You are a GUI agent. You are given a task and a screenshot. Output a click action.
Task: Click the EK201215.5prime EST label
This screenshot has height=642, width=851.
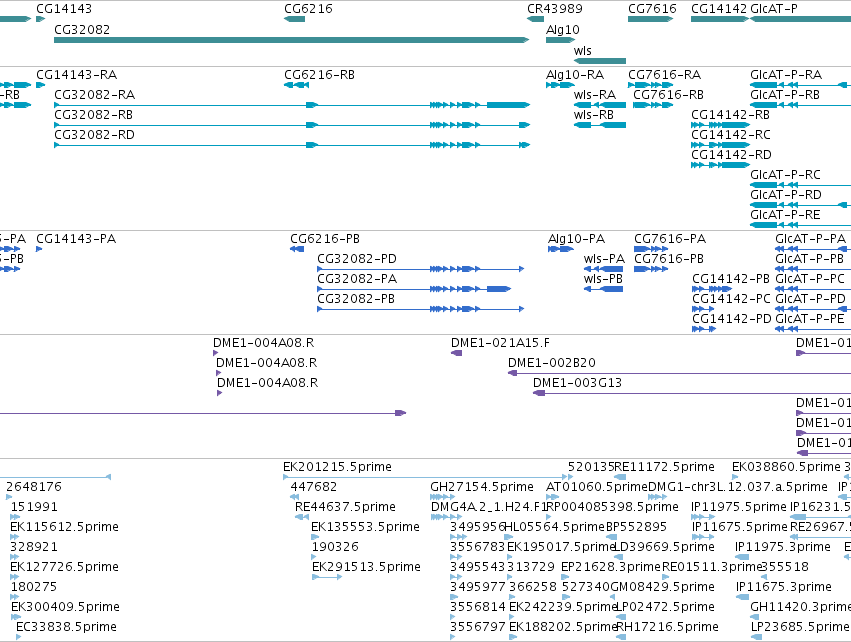338,467
